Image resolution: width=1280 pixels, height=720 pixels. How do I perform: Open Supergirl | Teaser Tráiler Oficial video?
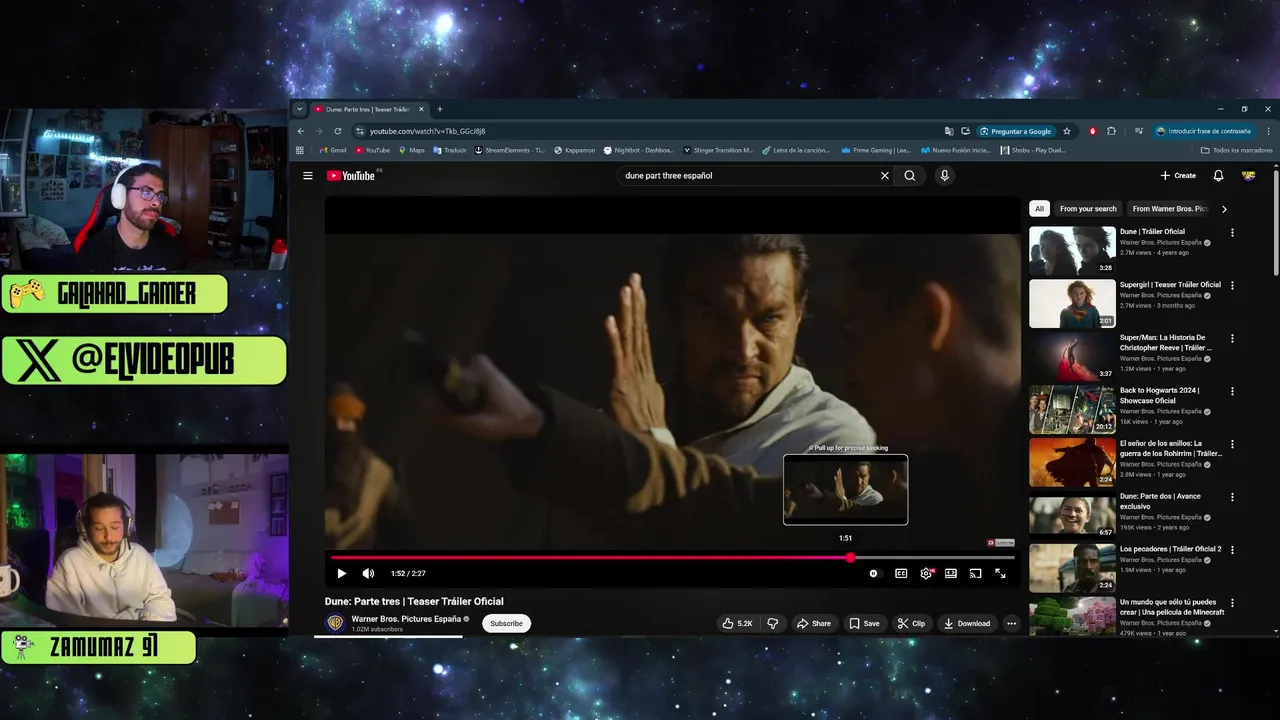click(x=1170, y=285)
